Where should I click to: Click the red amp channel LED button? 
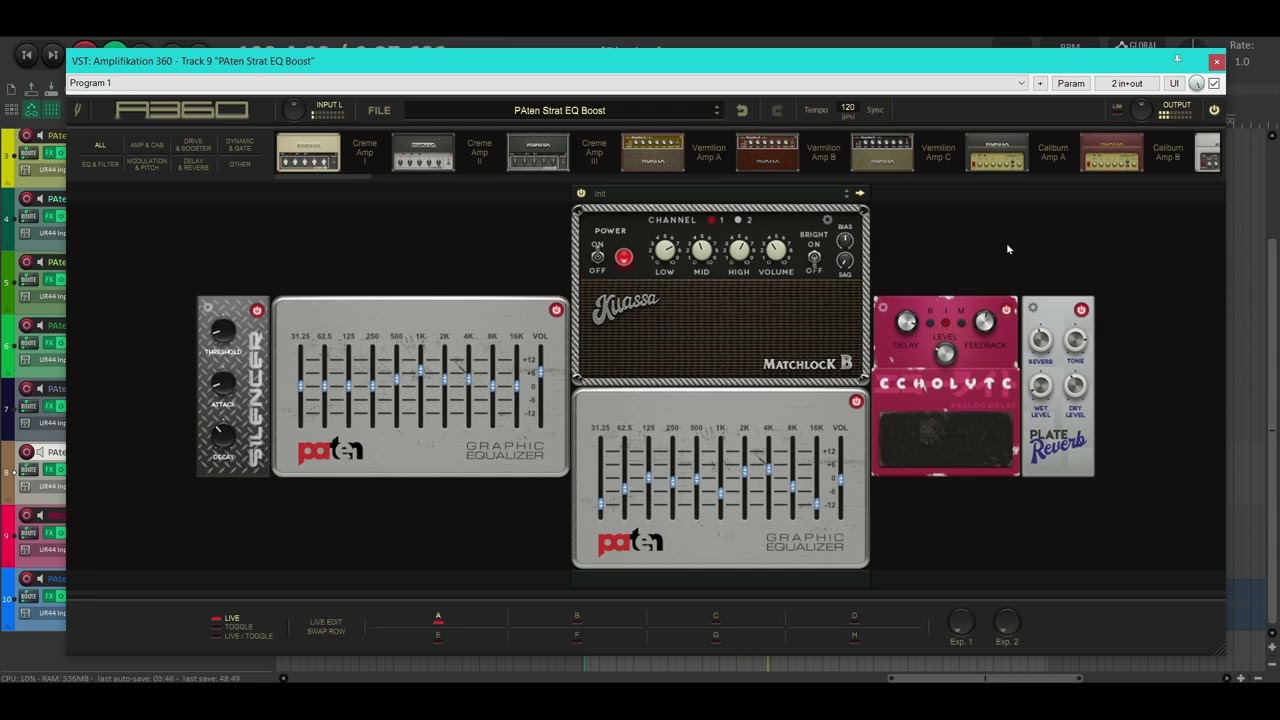(x=712, y=220)
